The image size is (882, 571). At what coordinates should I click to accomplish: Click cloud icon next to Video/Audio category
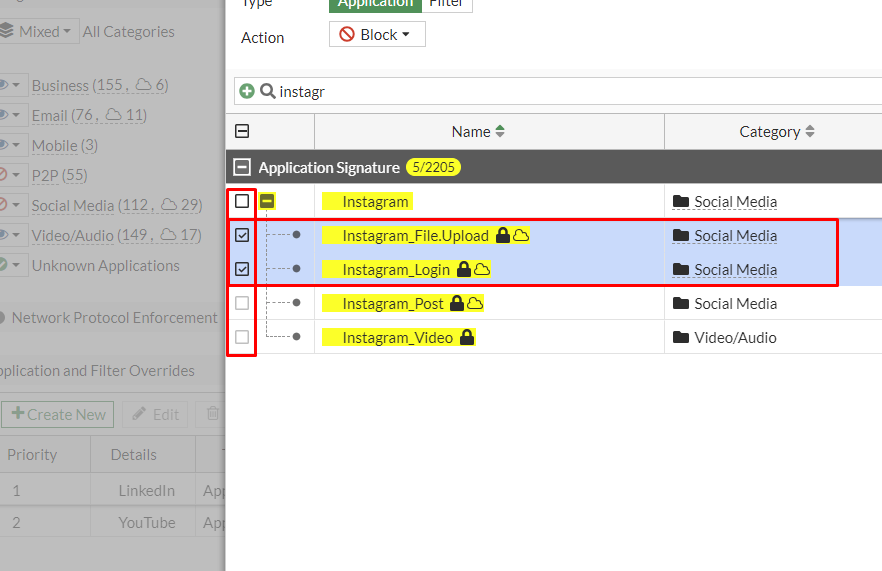[168, 235]
